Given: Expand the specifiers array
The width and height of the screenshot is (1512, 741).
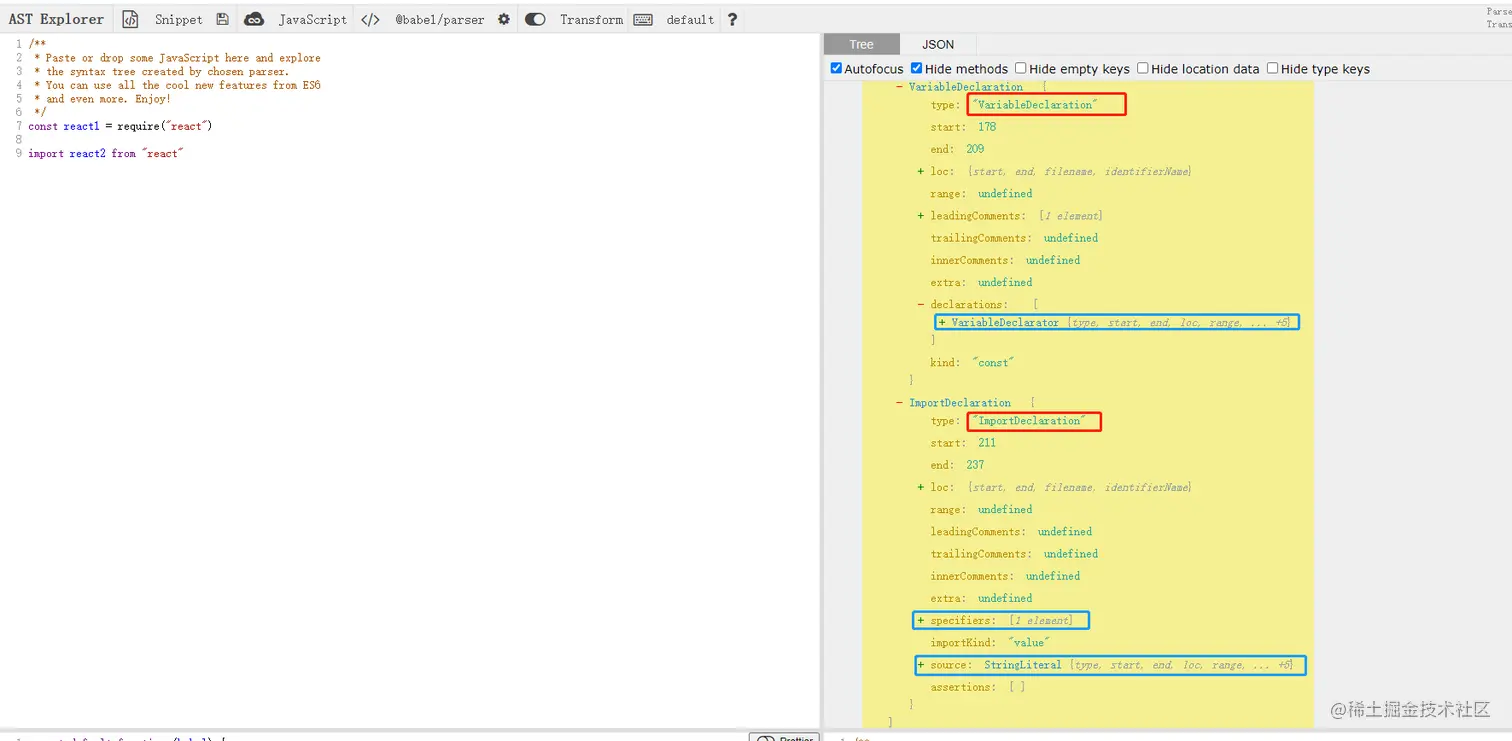Looking at the screenshot, I should tap(921, 621).
